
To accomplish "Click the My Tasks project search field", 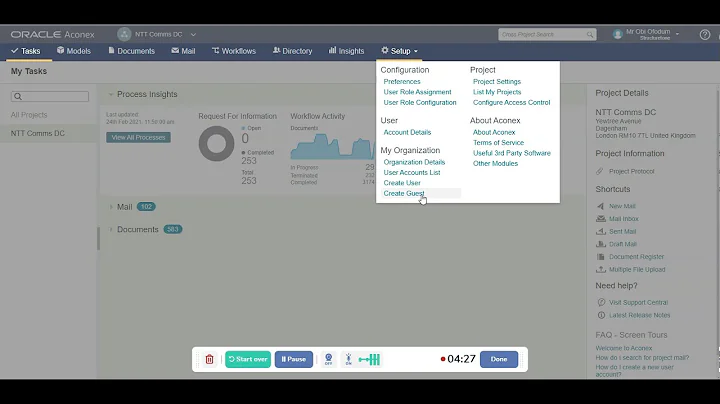I will click(50, 96).
